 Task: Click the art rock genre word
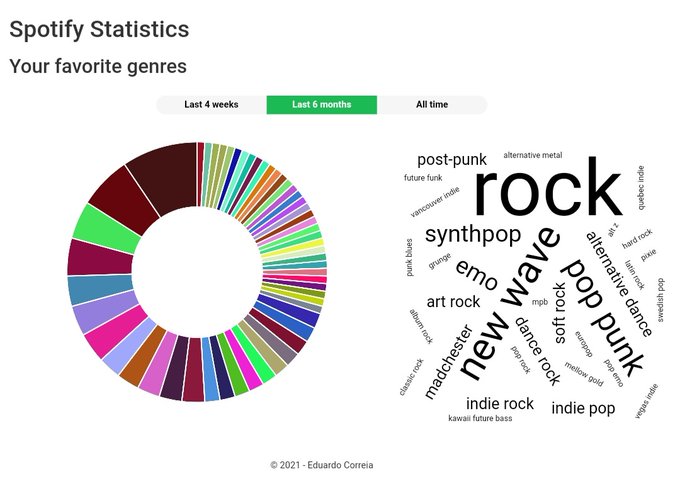(x=453, y=301)
